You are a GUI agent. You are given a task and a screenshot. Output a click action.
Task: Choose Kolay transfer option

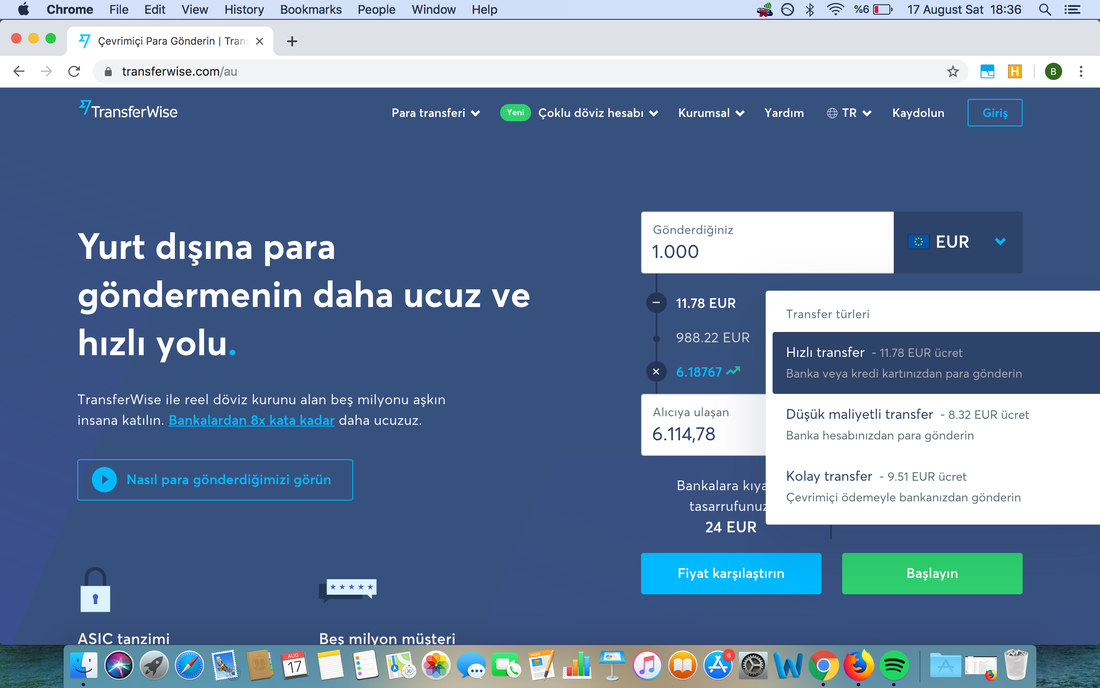936,486
